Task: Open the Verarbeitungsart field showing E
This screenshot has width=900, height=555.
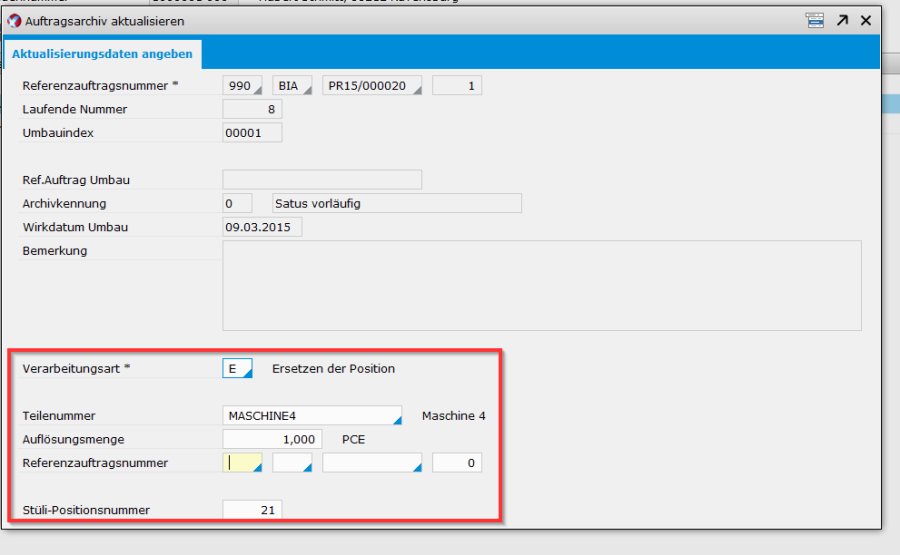Action: (238, 368)
